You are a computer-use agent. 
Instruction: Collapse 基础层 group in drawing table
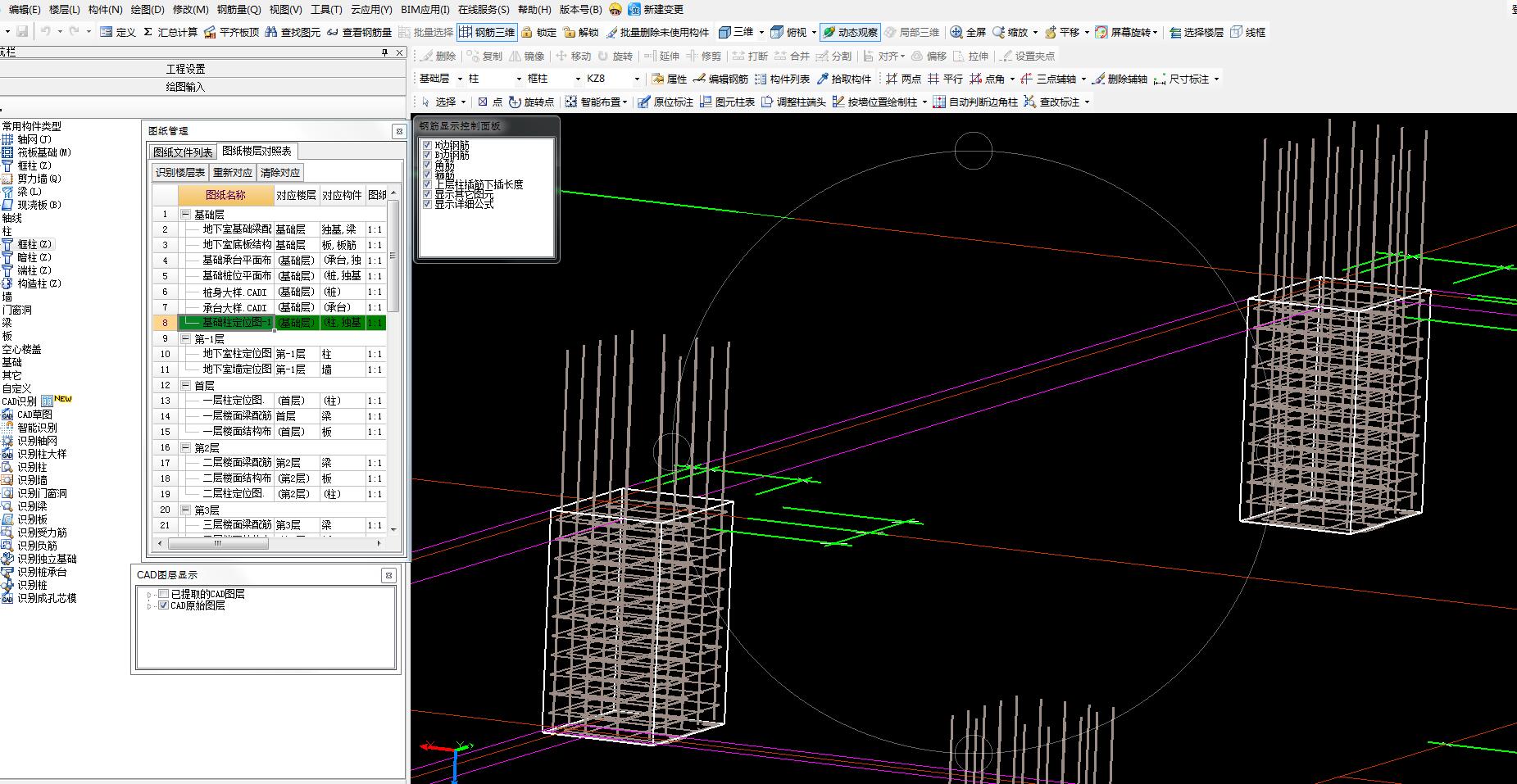pyautogui.click(x=185, y=214)
